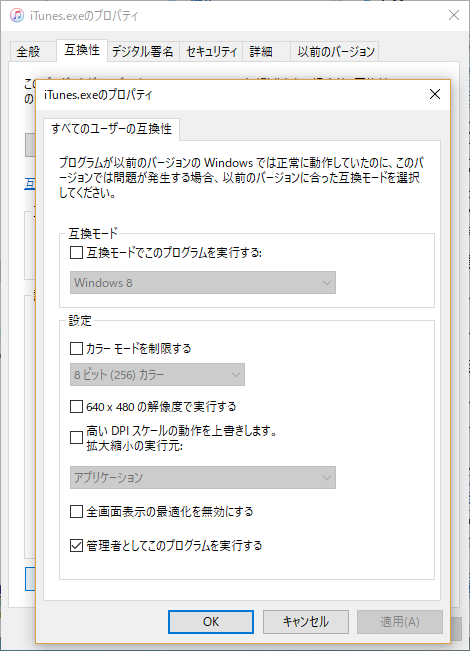Close the back iTunes.exe properties window
The width and height of the screenshot is (470, 651).
click(x=454, y=15)
